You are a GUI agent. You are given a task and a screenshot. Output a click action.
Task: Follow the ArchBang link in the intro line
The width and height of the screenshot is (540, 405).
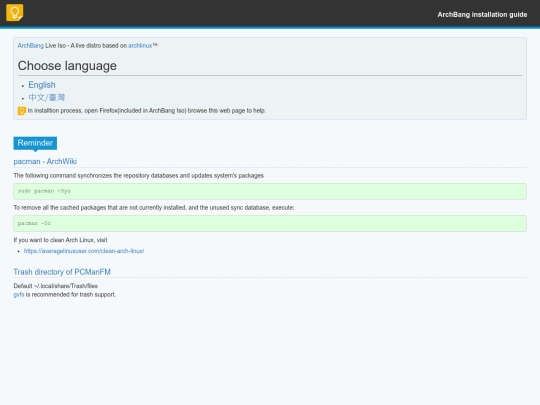click(31, 45)
